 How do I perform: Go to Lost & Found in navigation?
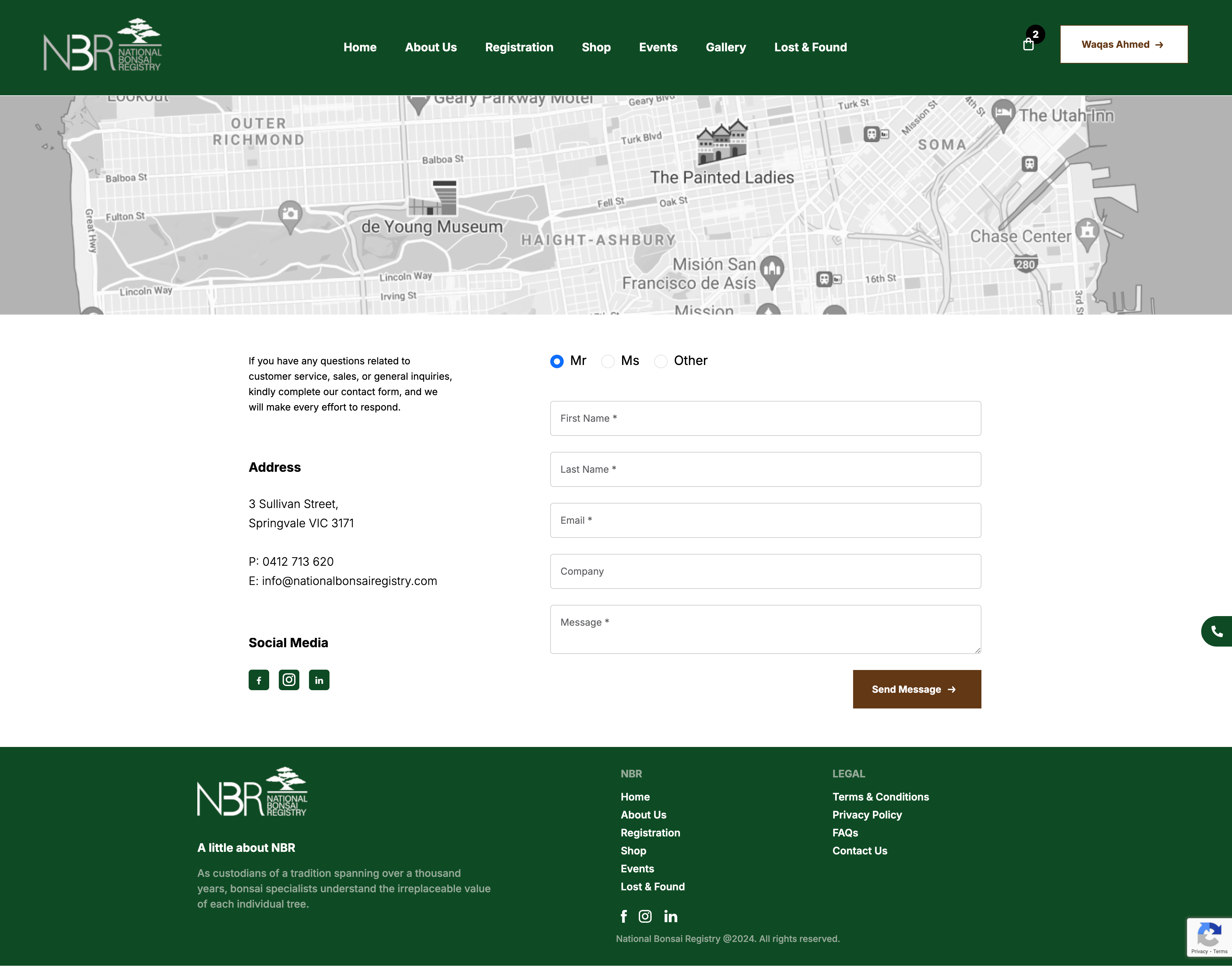[810, 47]
